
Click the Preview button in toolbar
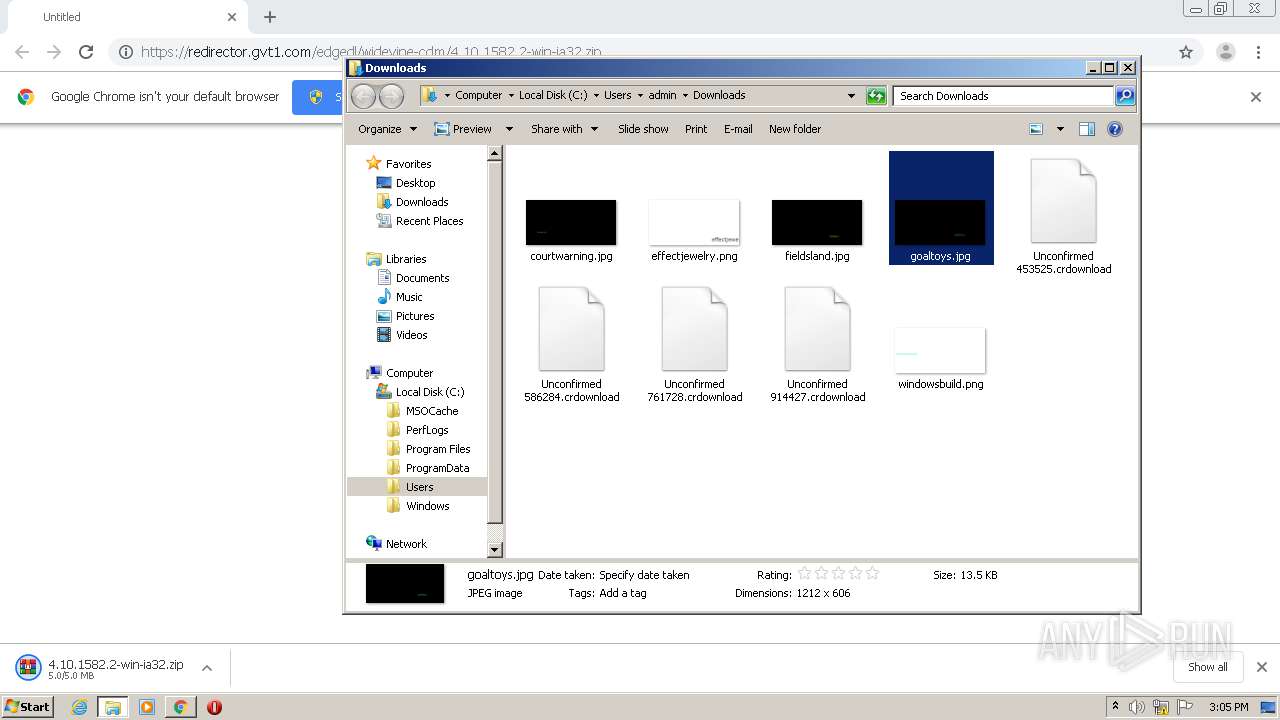tap(463, 129)
